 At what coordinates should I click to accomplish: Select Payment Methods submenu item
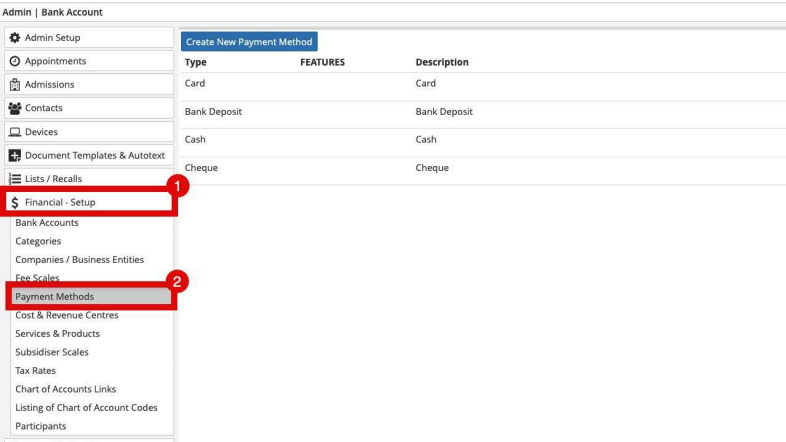(x=92, y=297)
